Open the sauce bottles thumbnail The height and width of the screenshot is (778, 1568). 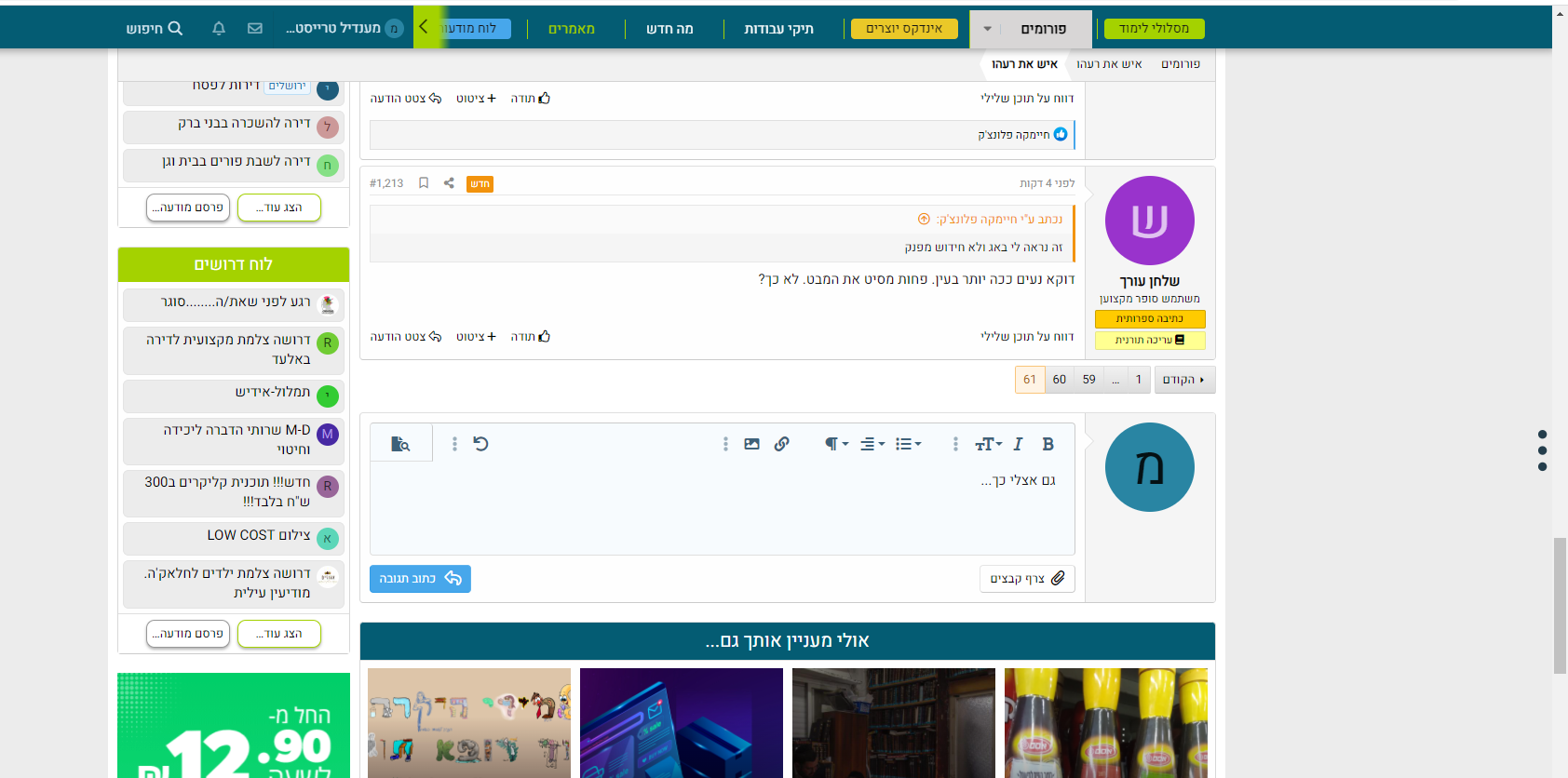[1106, 723]
